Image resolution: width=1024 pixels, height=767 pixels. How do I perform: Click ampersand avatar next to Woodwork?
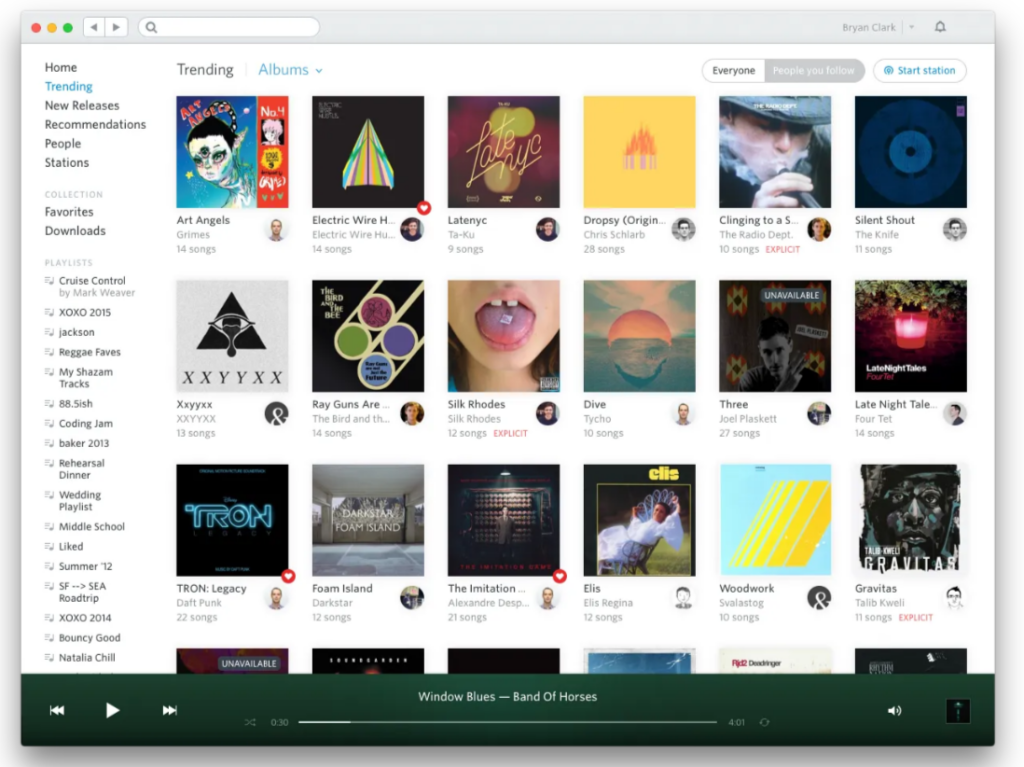819,598
